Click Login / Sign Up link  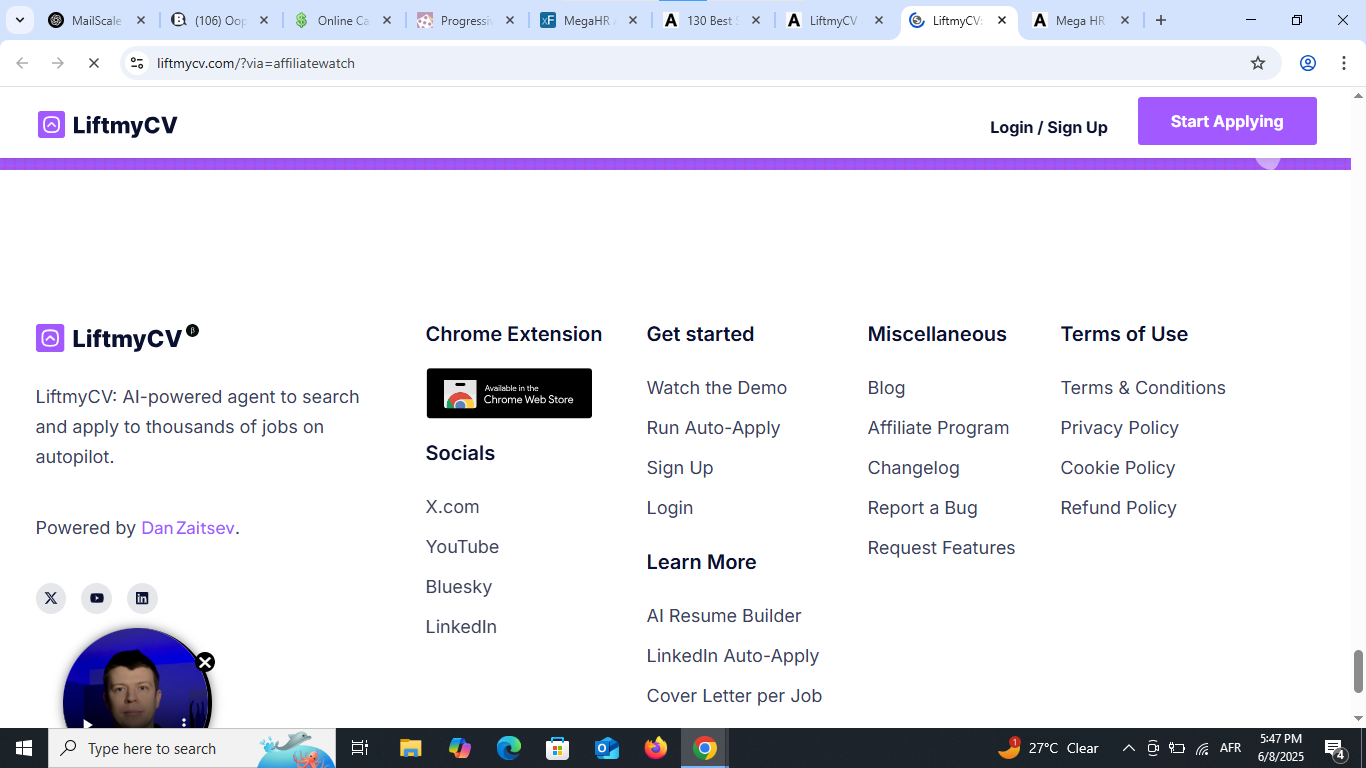click(1049, 127)
